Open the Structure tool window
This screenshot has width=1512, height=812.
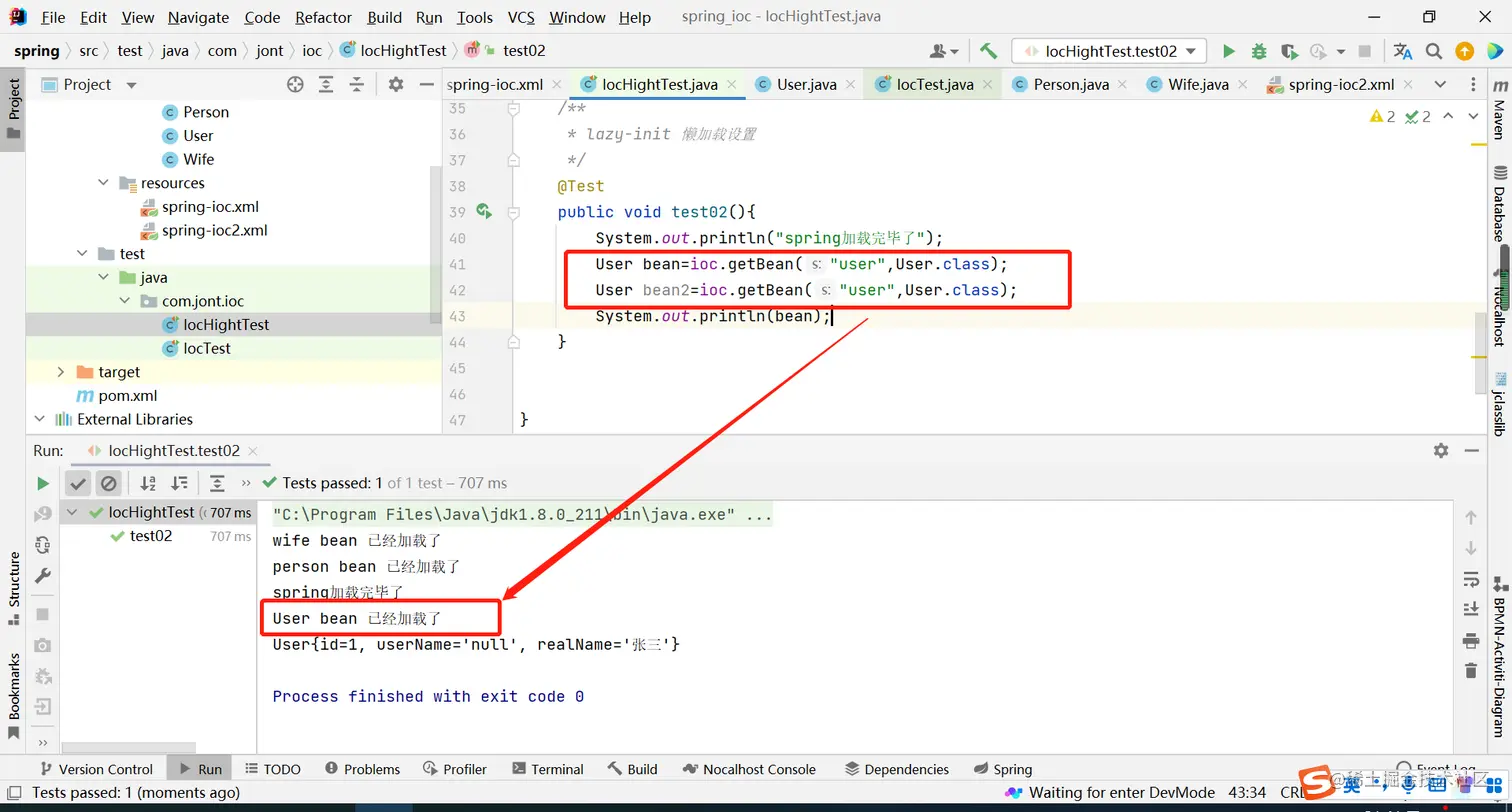pos(14,588)
